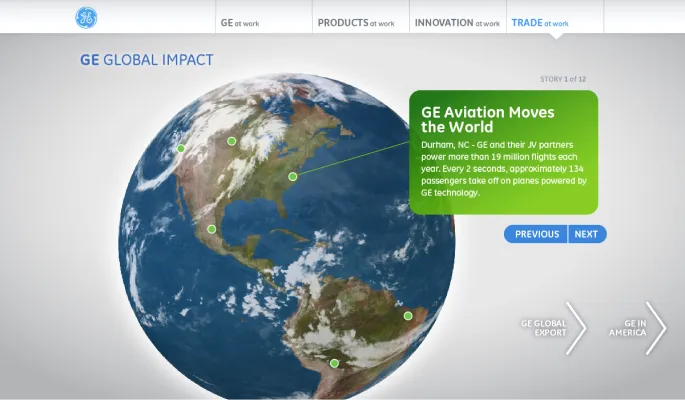Click the 'GE Aviation Moves the World' headline
Viewport: 685px width, 400px height.
click(x=488, y=119)
